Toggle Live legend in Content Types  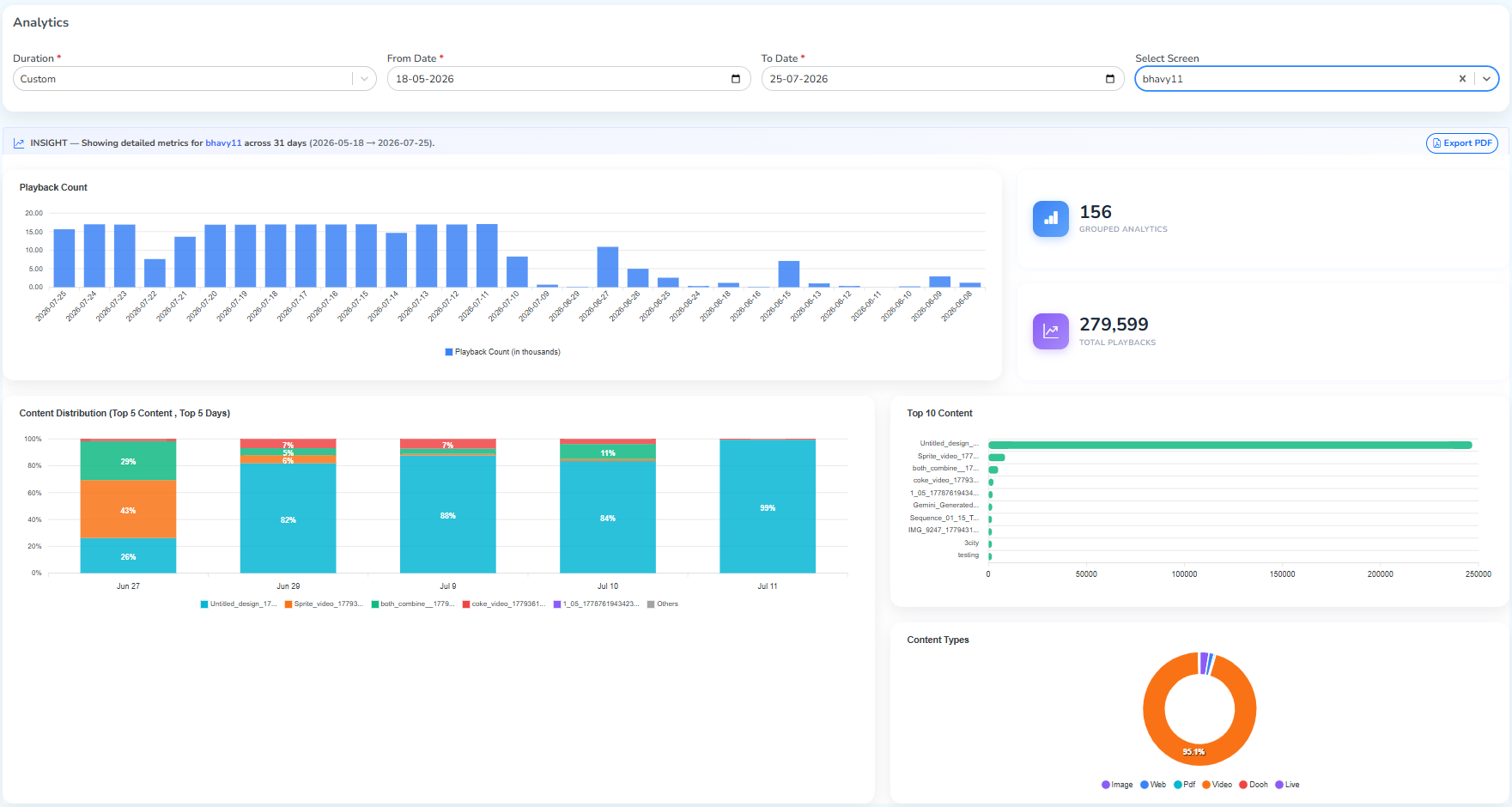1288,785
